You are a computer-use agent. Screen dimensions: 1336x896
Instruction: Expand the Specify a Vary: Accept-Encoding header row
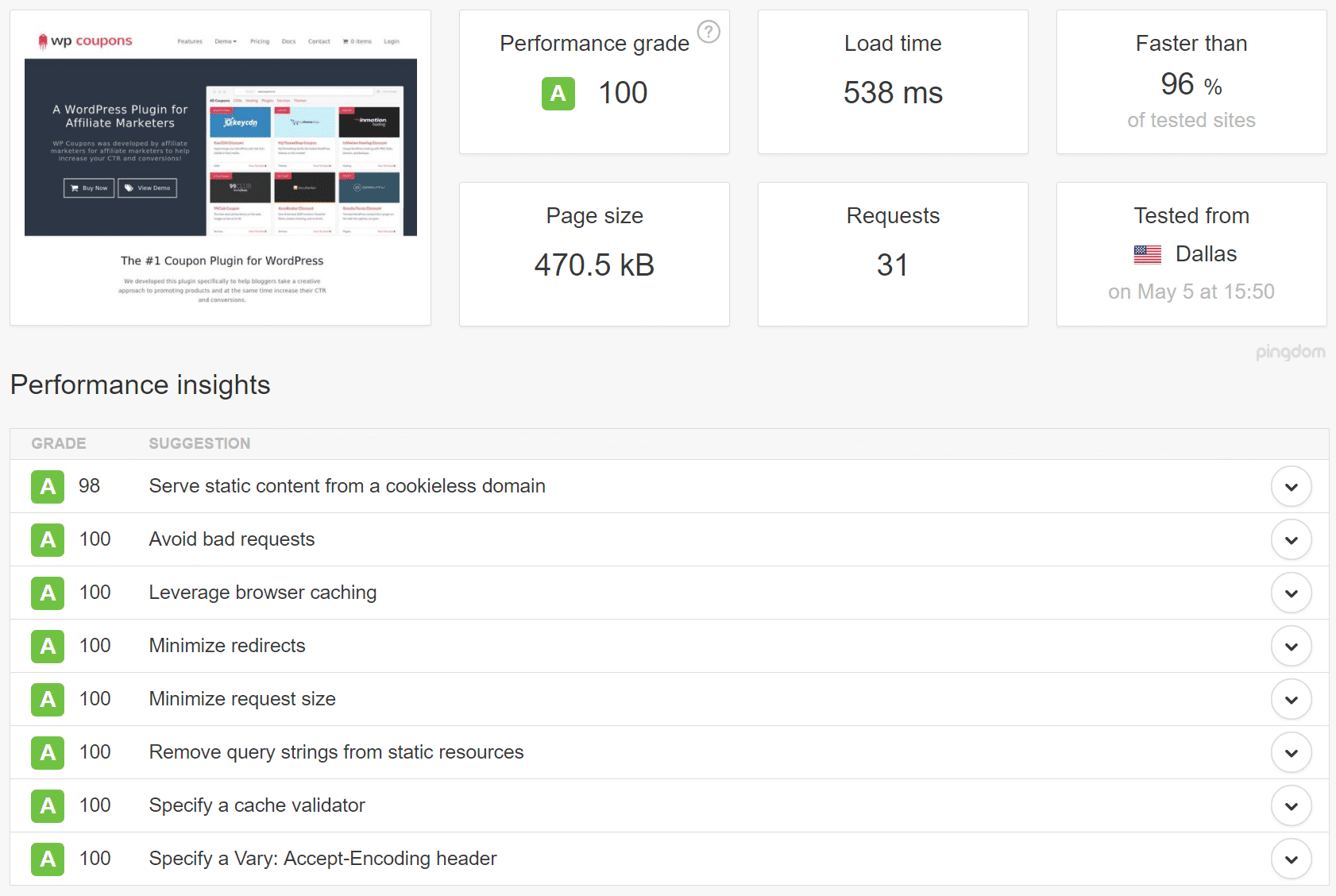pyautogui.click(x=1292, y=859)
